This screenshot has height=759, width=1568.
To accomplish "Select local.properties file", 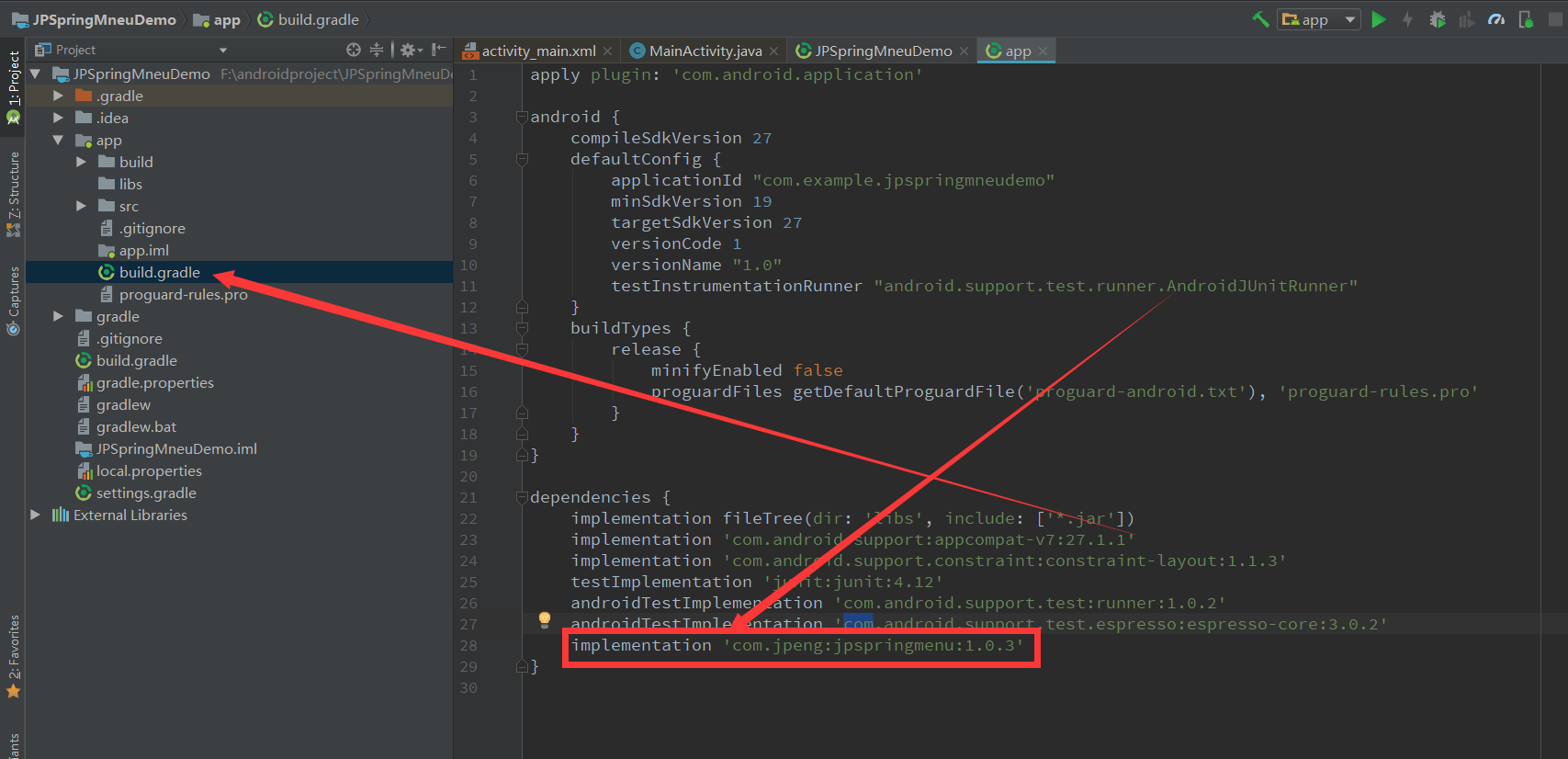I will tap(139, 470).
